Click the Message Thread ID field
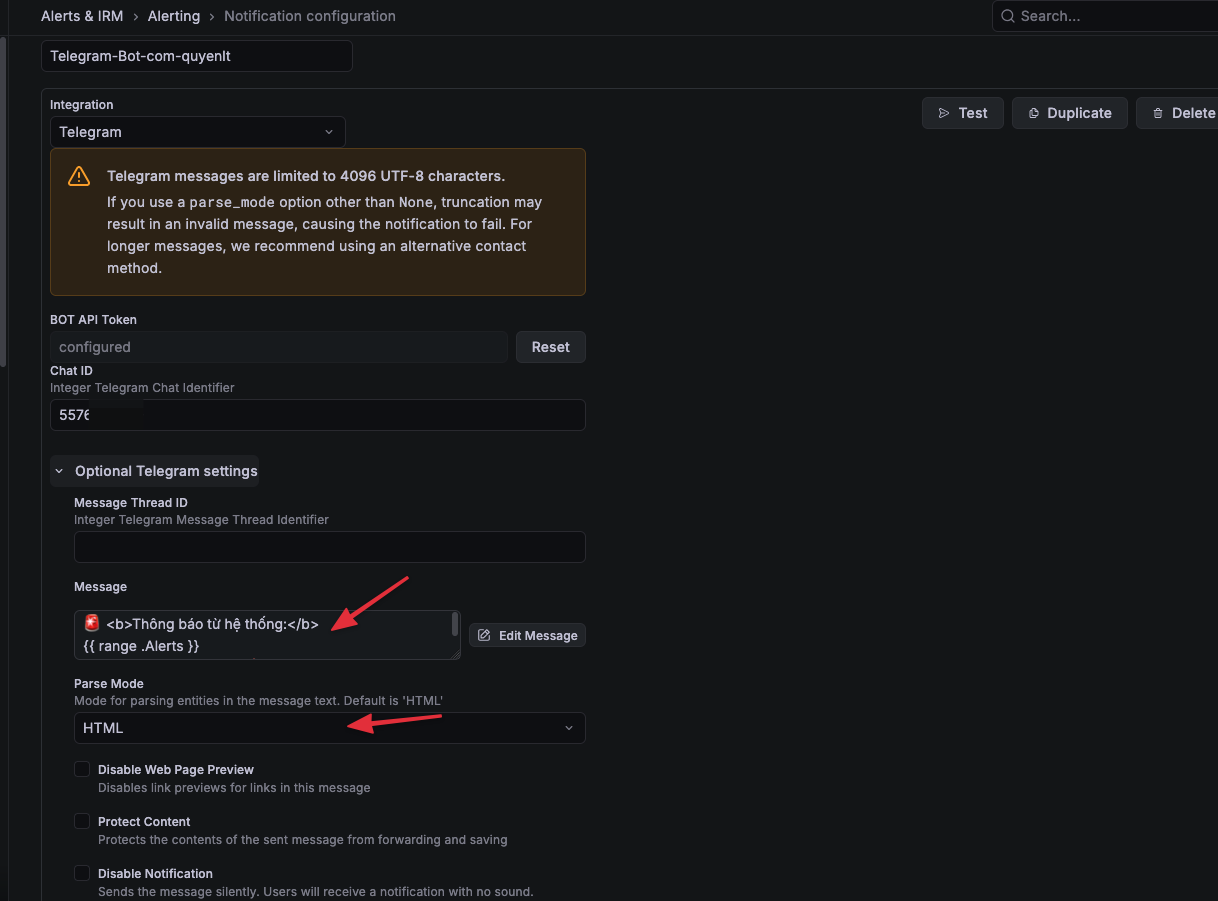 (329, 547)
